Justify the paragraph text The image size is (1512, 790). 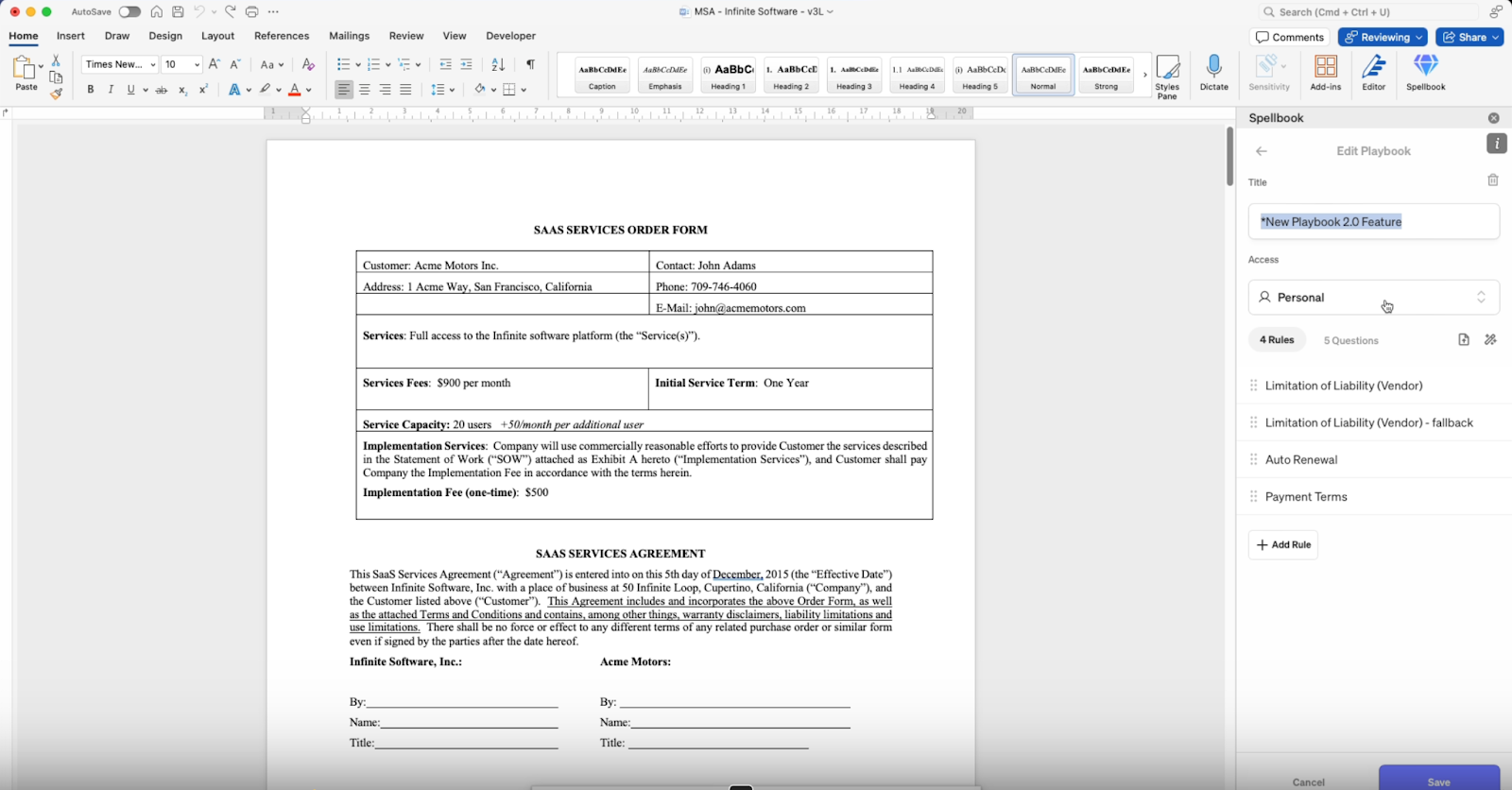[405, 90]
